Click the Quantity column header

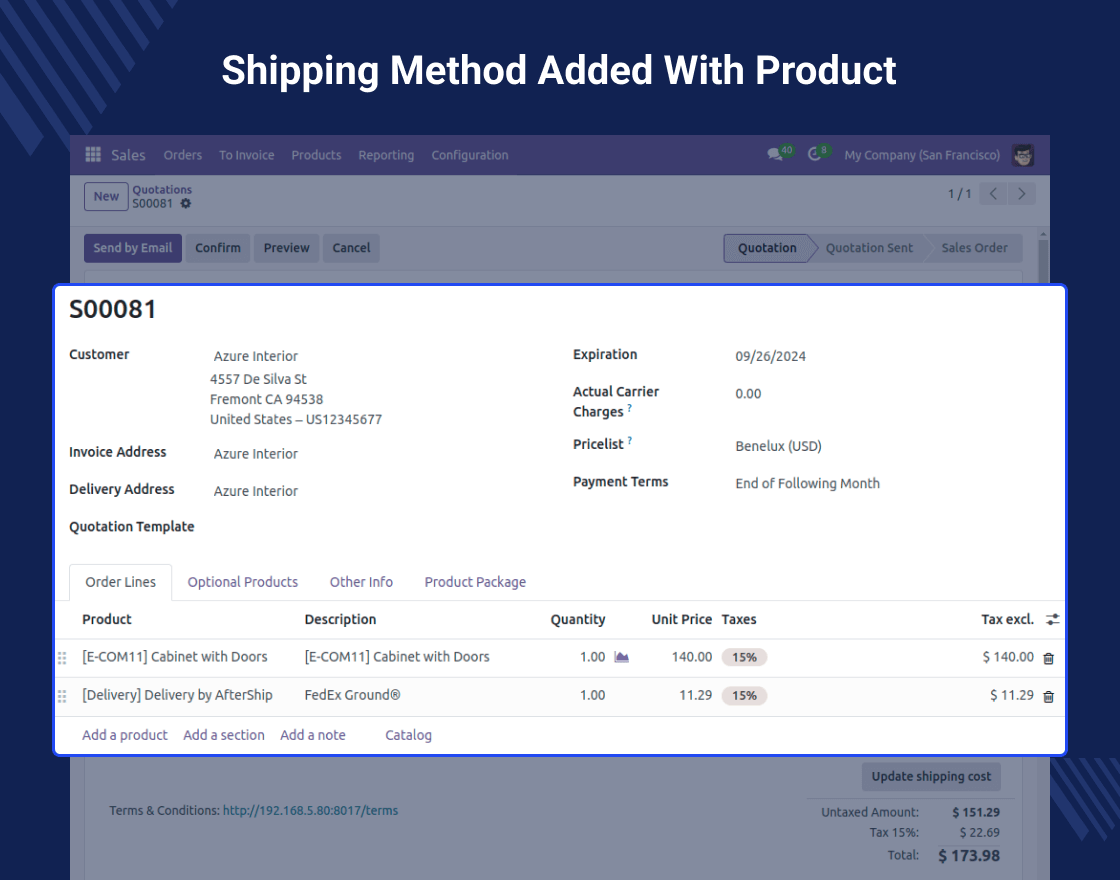[577, 620]
